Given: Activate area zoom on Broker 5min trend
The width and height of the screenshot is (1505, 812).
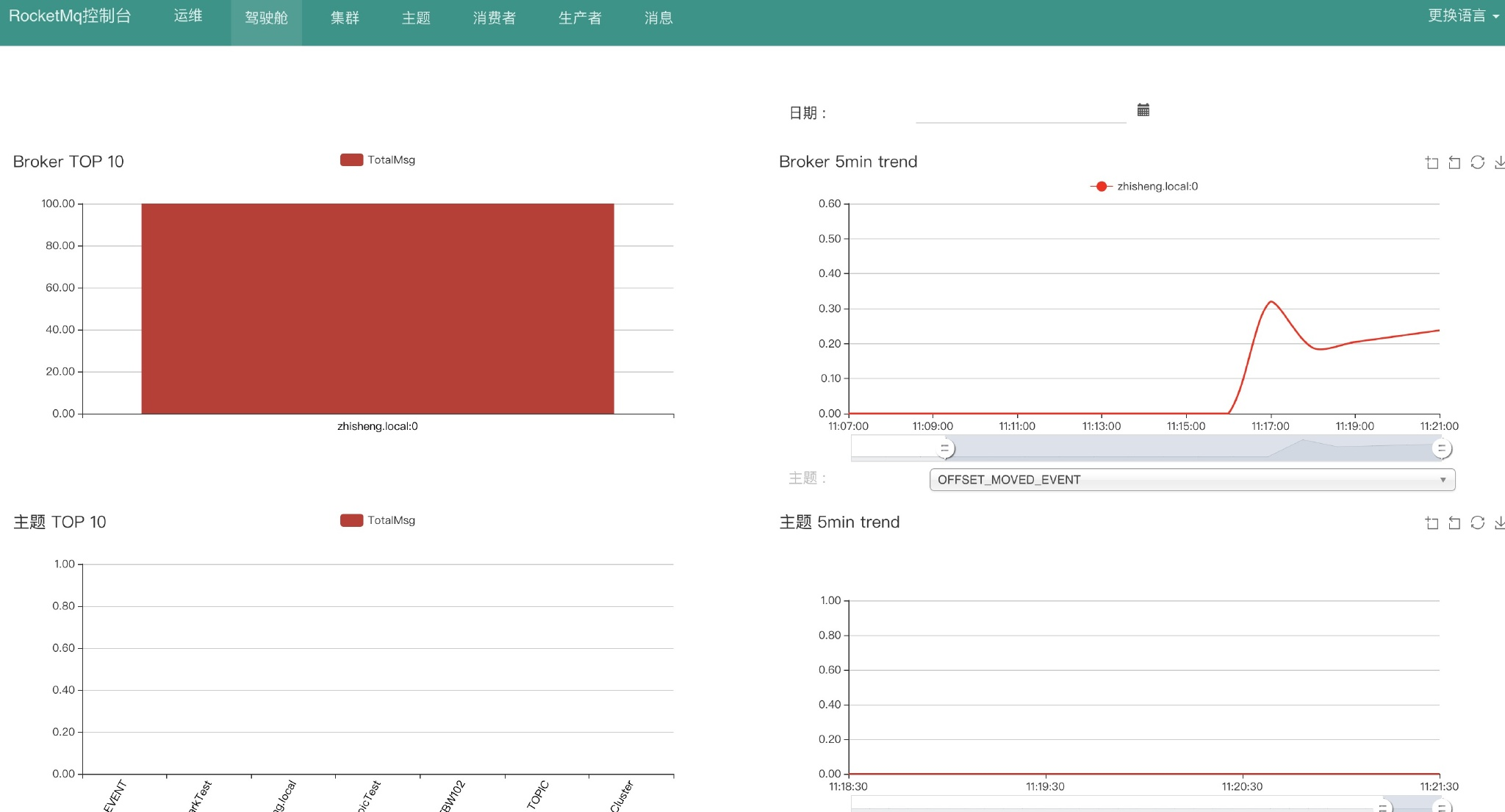Looking at the screenshot, I should coord(1432,162).
